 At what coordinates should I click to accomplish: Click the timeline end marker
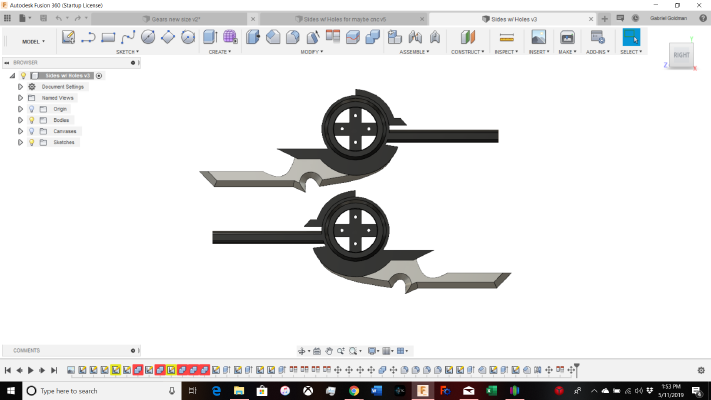point(576,368)
